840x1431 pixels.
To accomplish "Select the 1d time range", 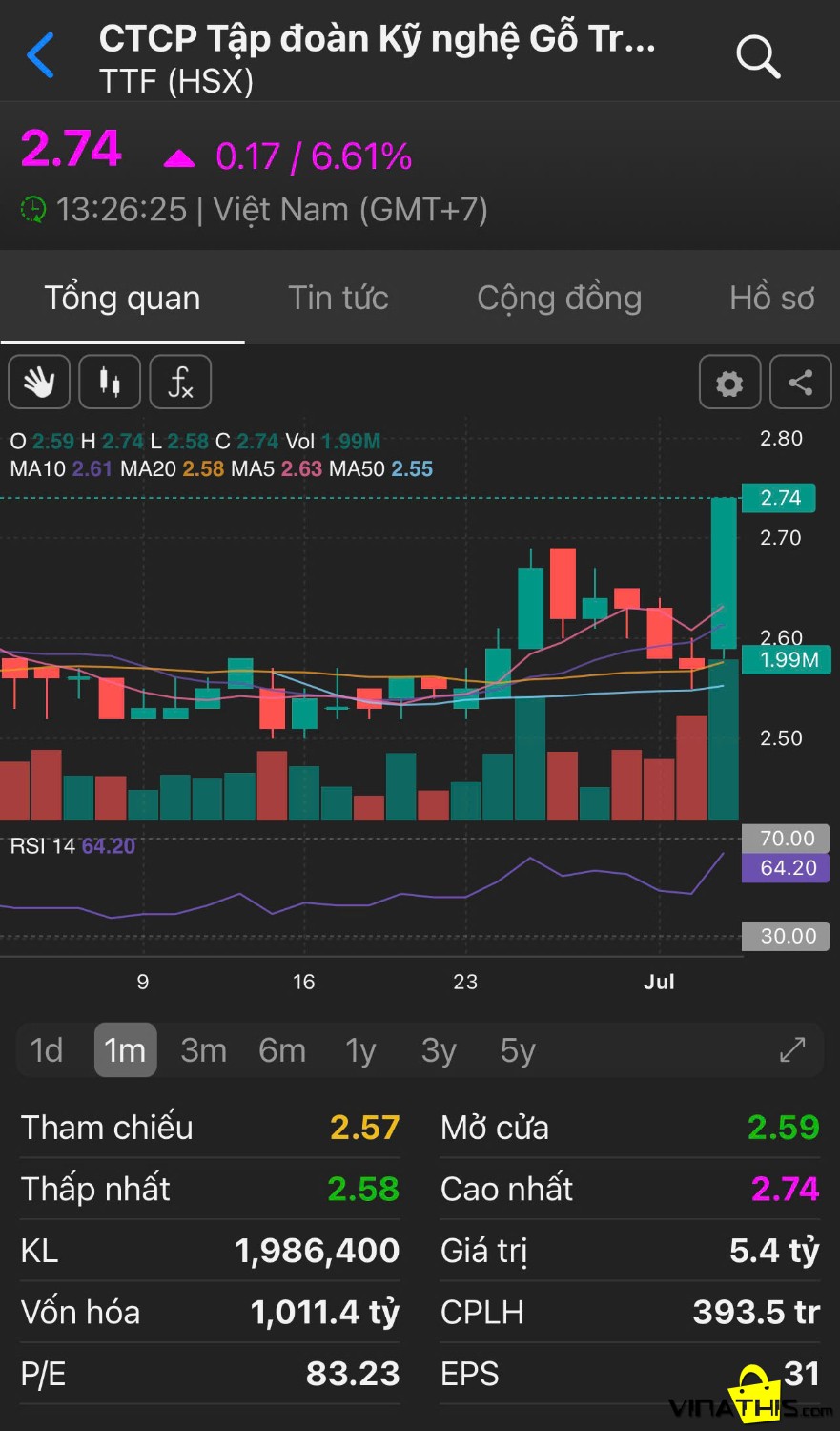I will [x=47, y=1050].
